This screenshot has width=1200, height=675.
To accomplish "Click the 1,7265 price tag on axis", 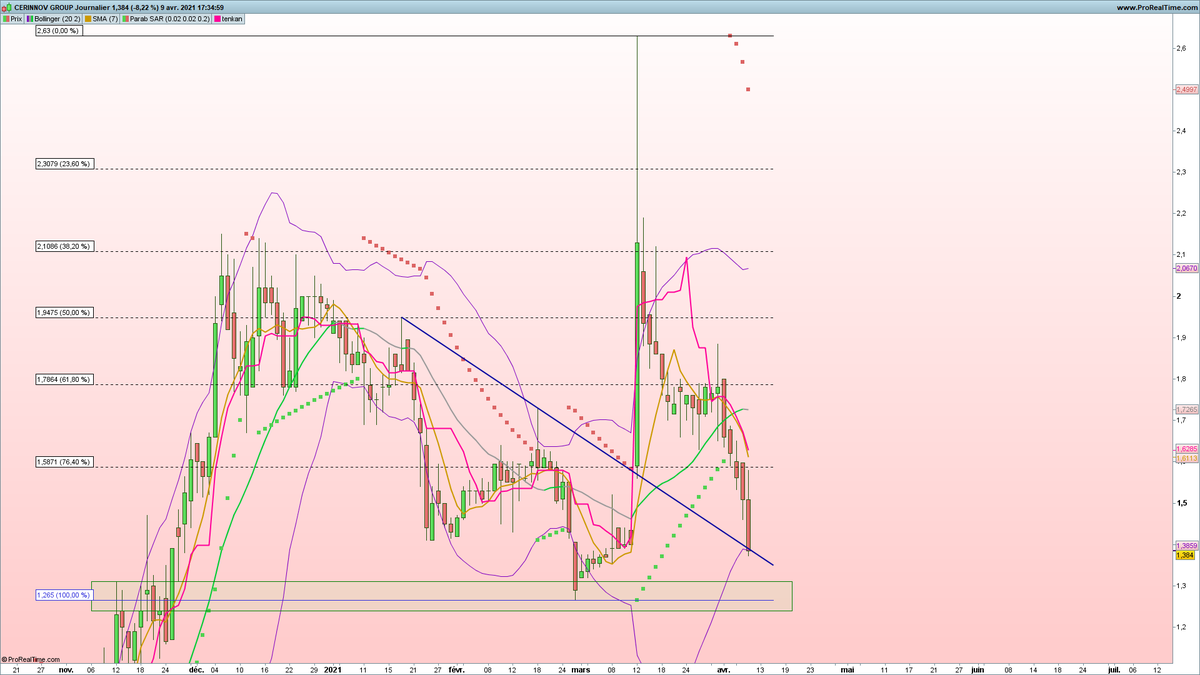I will click(x=1186, y=410).
